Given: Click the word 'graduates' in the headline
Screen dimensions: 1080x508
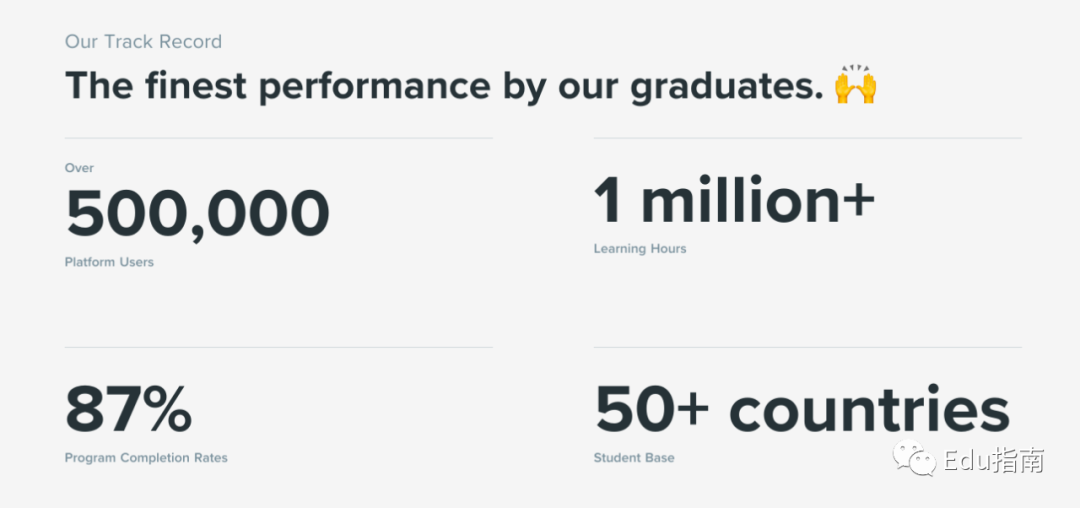Looking at the screenshot, I should (x=727, y=87).
